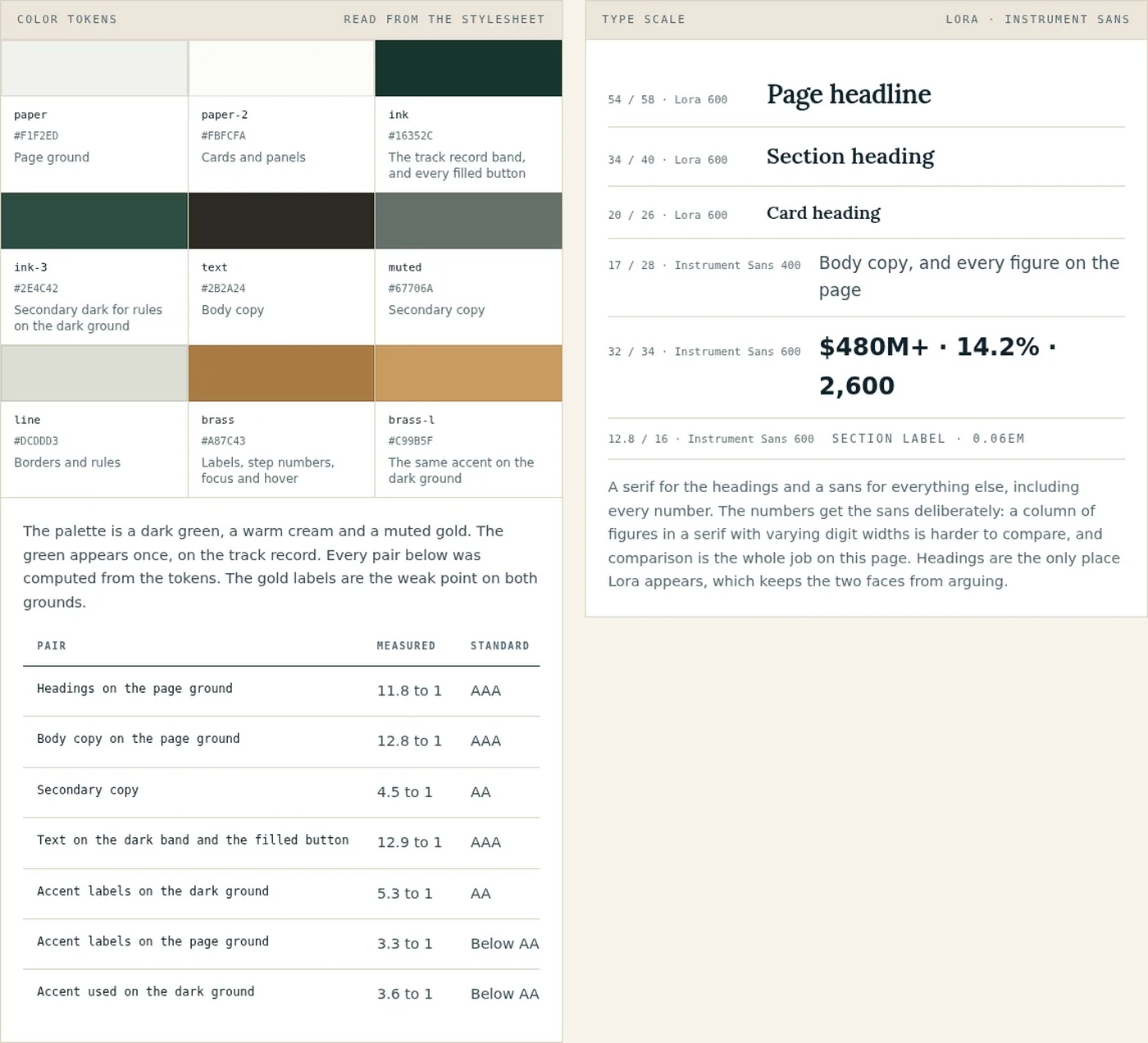The width and height of the screenshot is (1148, 1043).
Task: Click the hex value #2E4C42
Action: pos(36,289)
